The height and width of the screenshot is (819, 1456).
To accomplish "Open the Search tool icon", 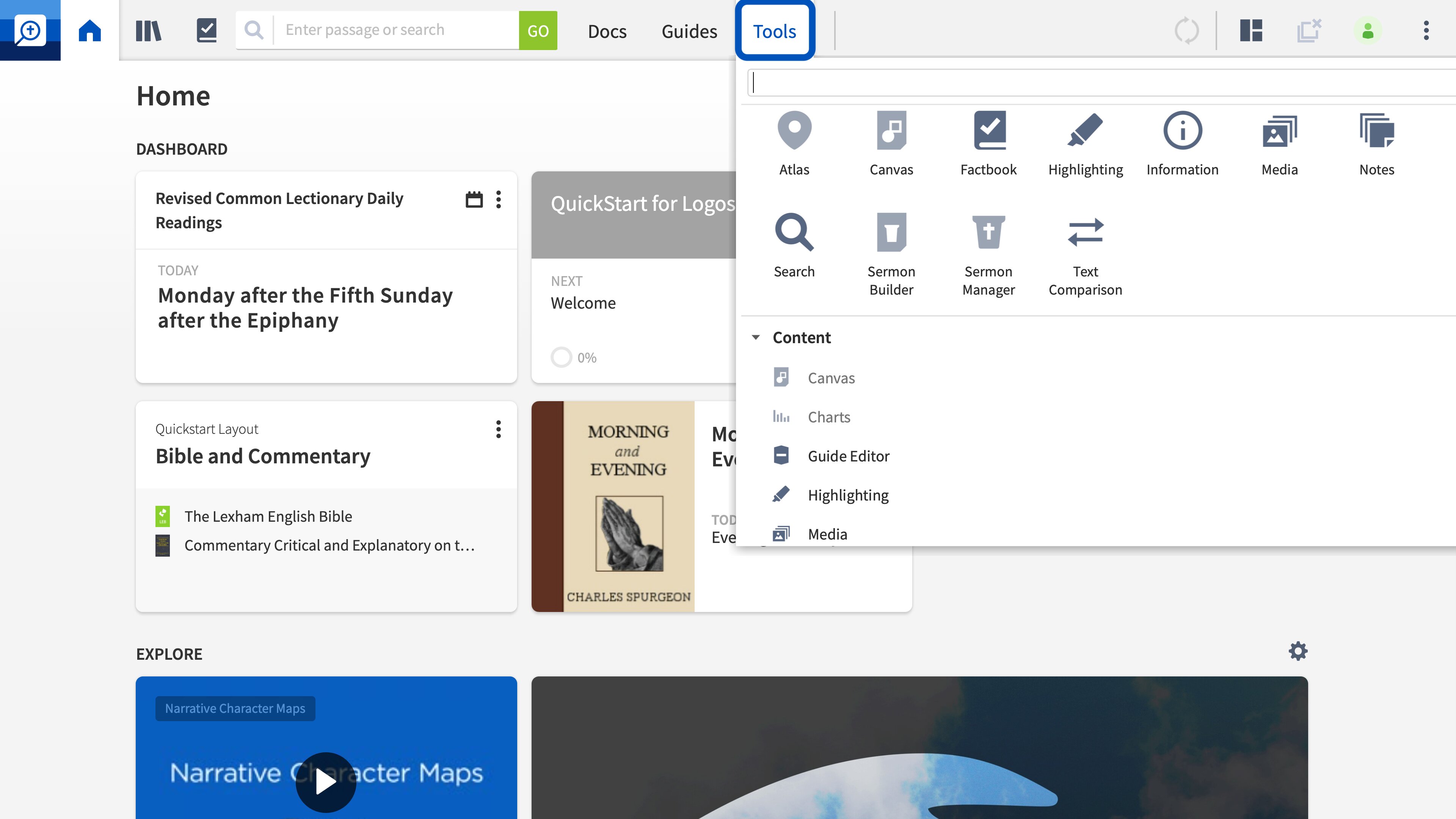I will pyautogui.click(x=794, y=246).
